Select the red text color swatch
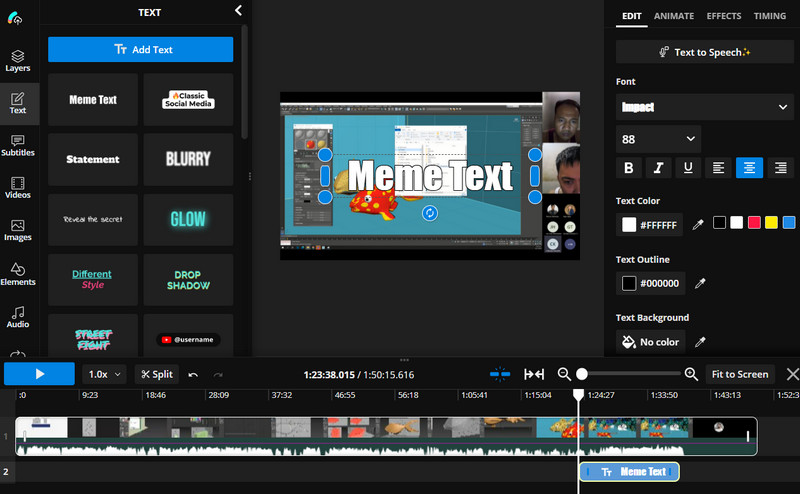The image size is (800, 494). pyautogui.click(x=754, y=222)
